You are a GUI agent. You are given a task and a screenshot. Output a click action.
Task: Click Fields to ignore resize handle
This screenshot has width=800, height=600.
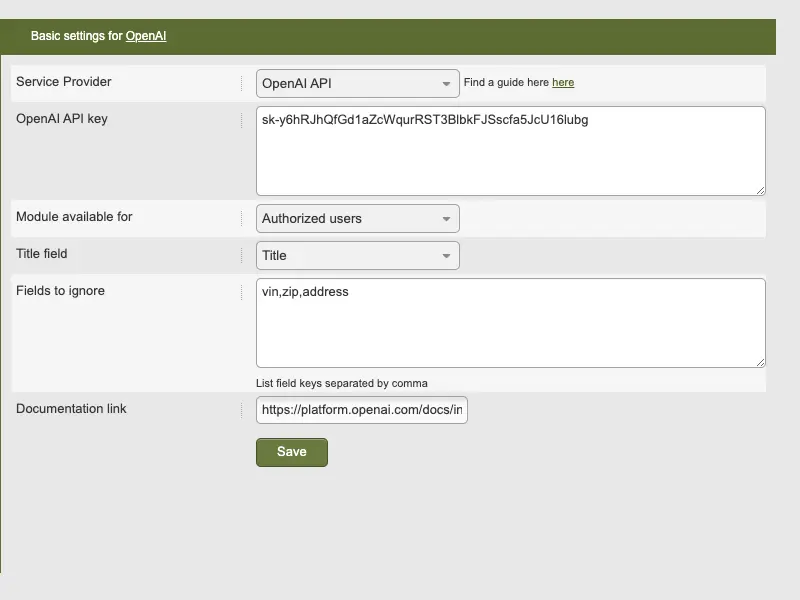pos(760,362)
